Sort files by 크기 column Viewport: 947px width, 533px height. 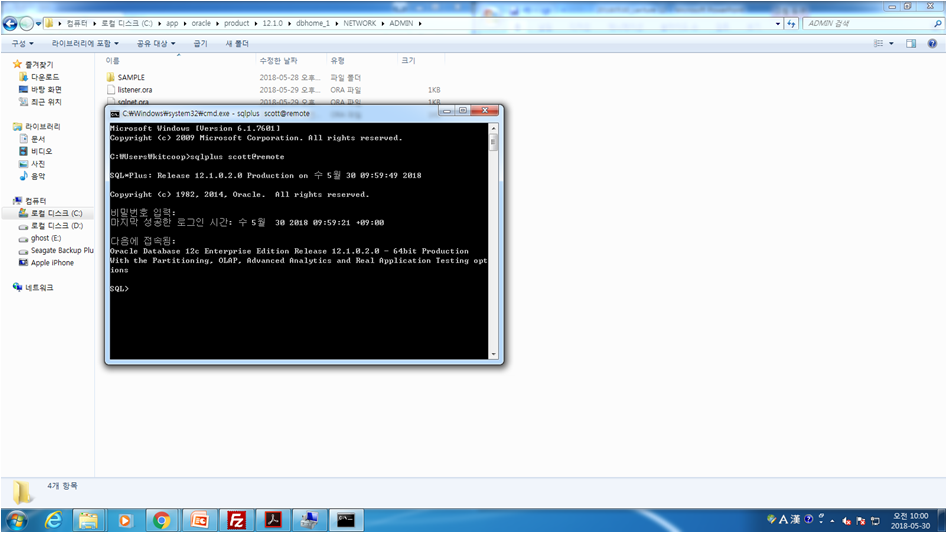click(421, 60)
